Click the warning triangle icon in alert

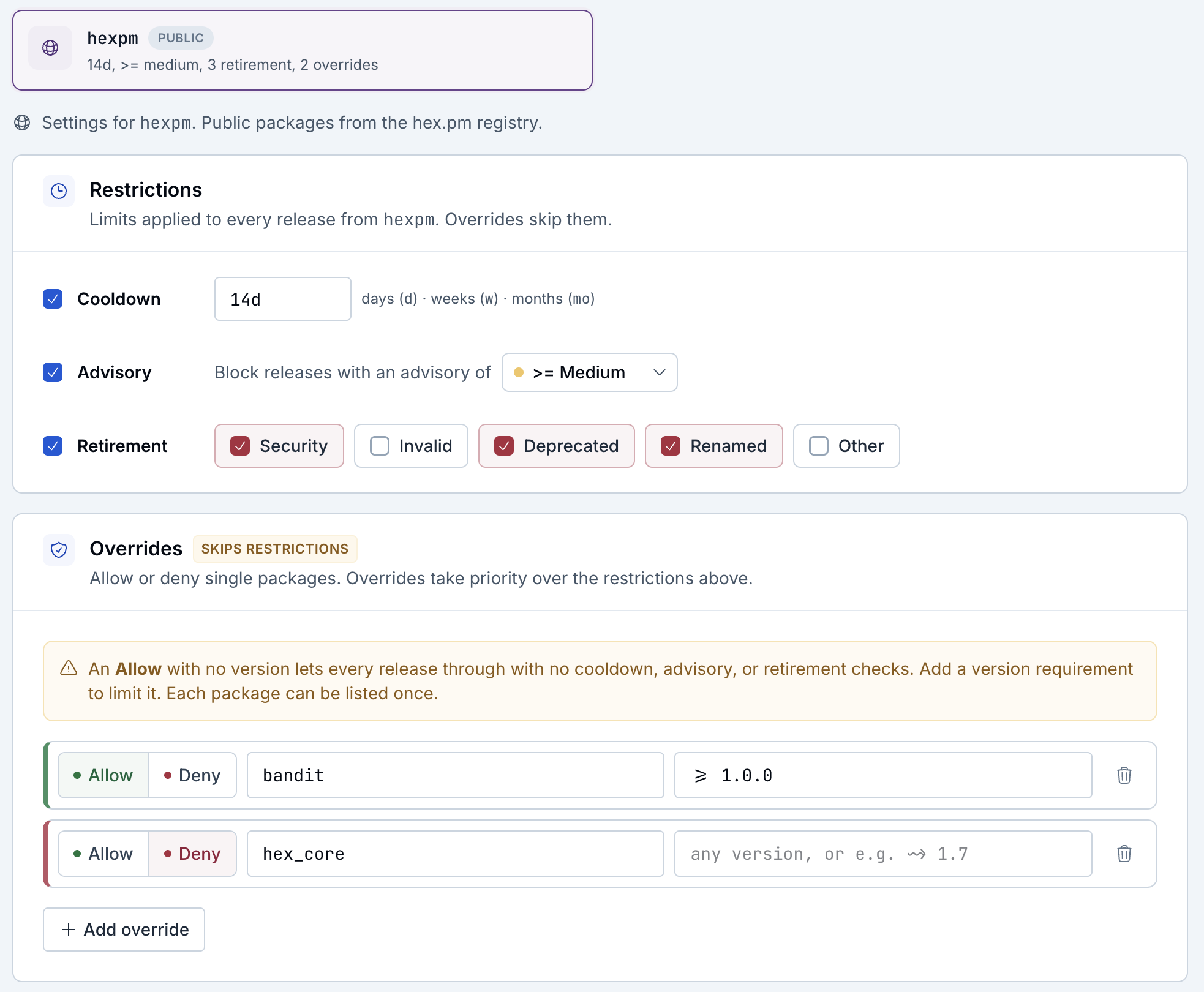[x=69, y=668]
